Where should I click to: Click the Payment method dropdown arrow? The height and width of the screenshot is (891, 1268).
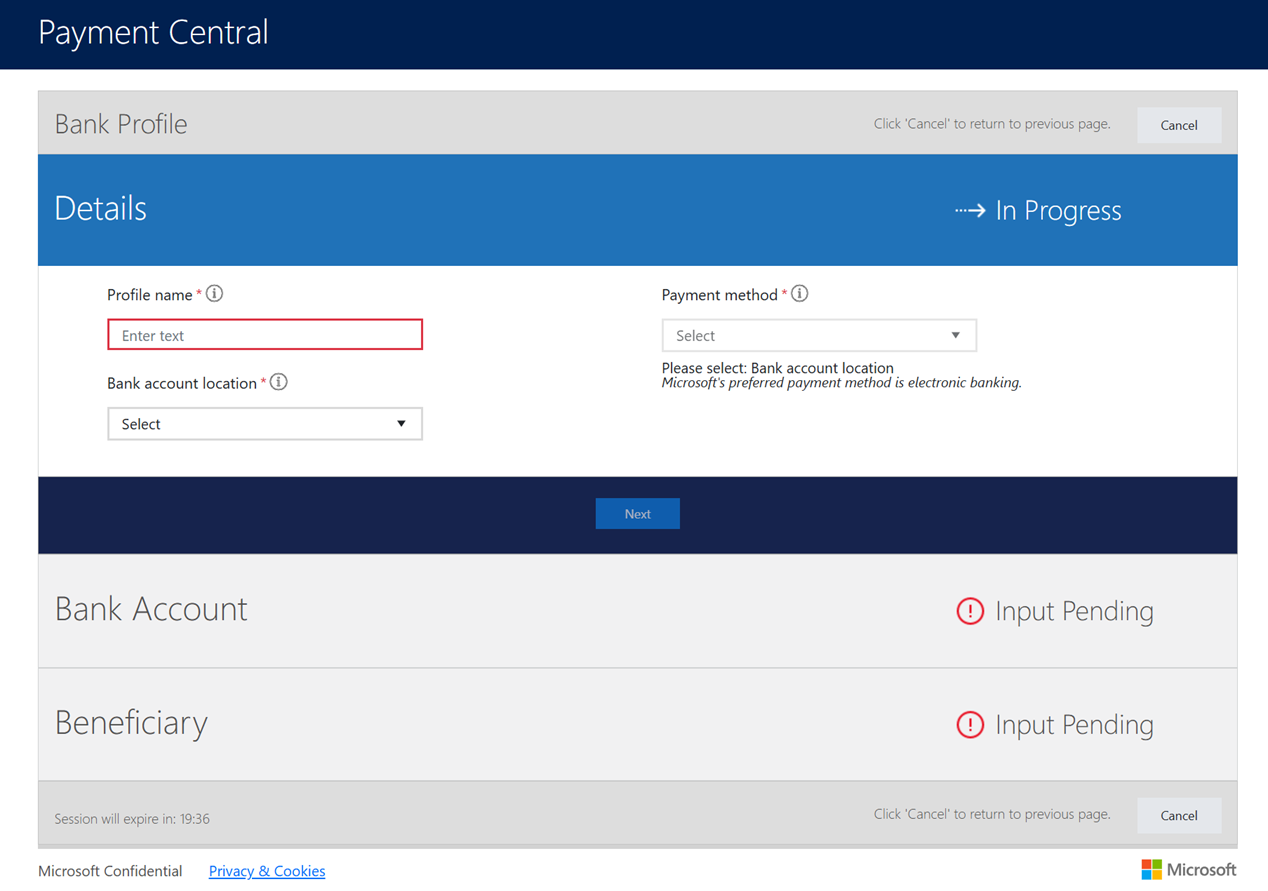point(955,336)
